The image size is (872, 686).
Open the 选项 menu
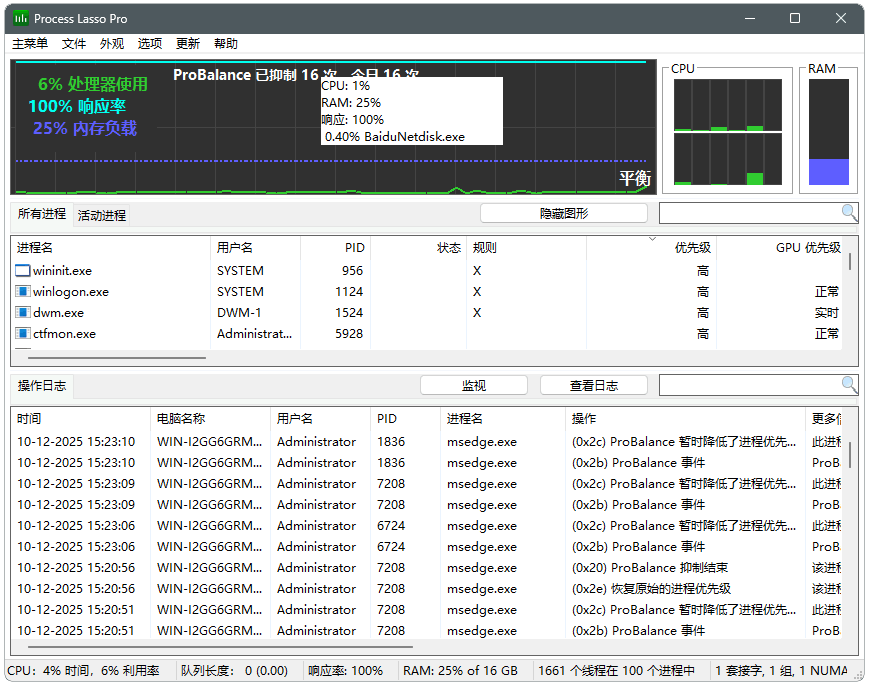click(150, 44)
